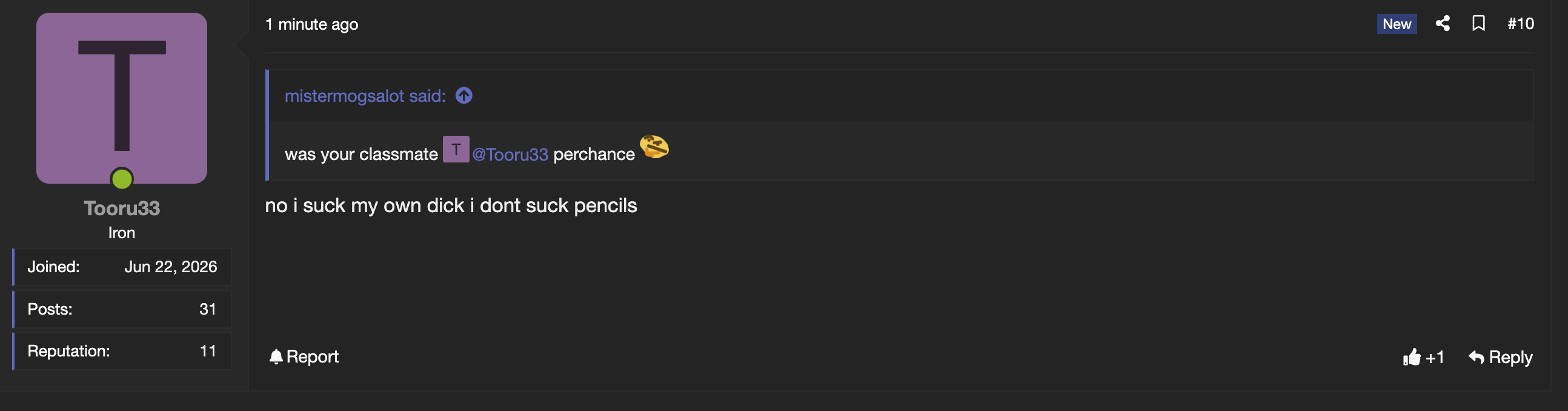Click the share post icon
Screen dimensions: 1568x411
(x=1442, y=24)
